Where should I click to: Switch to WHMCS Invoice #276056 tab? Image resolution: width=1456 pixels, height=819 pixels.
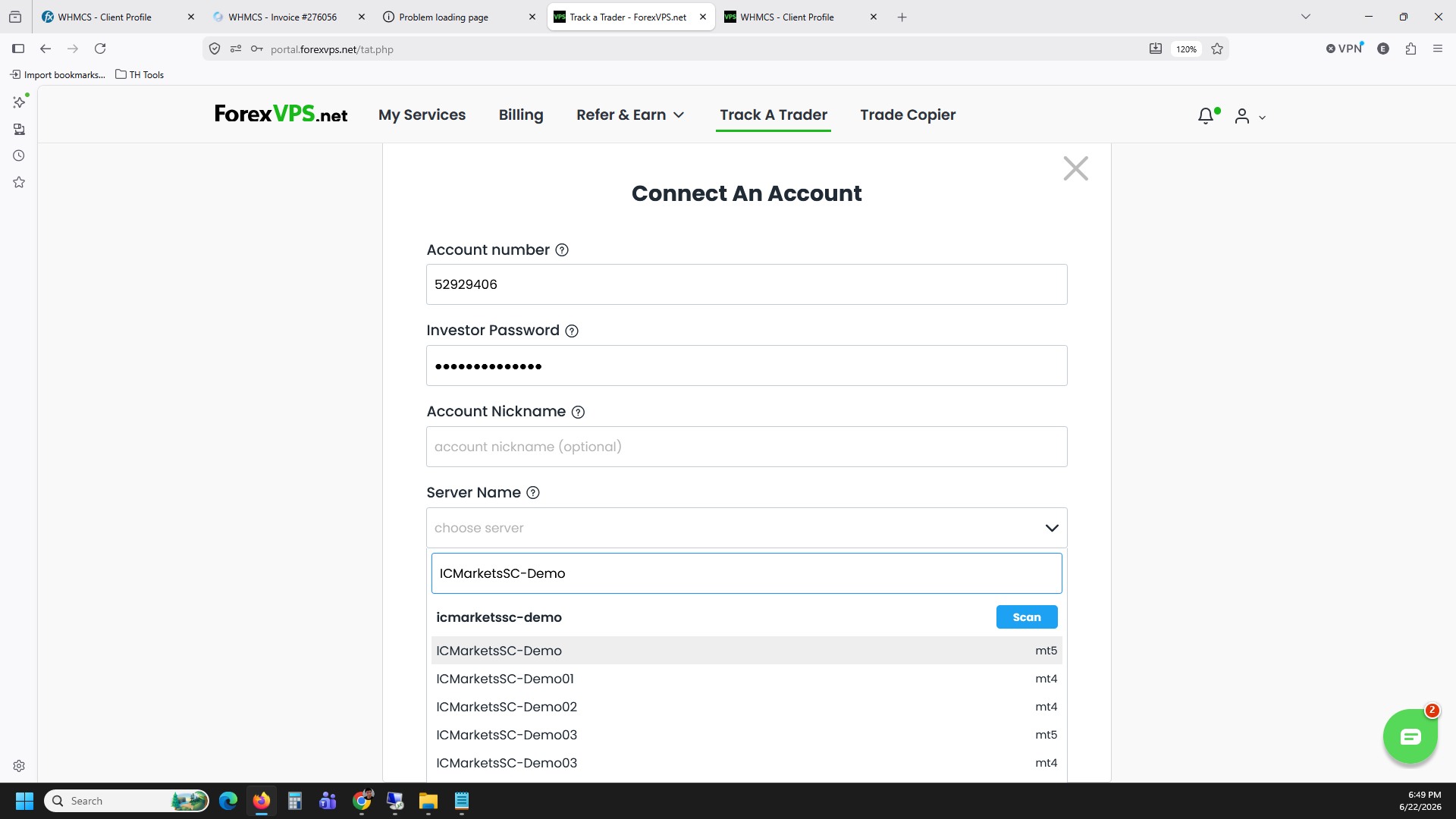coord(288,17)
